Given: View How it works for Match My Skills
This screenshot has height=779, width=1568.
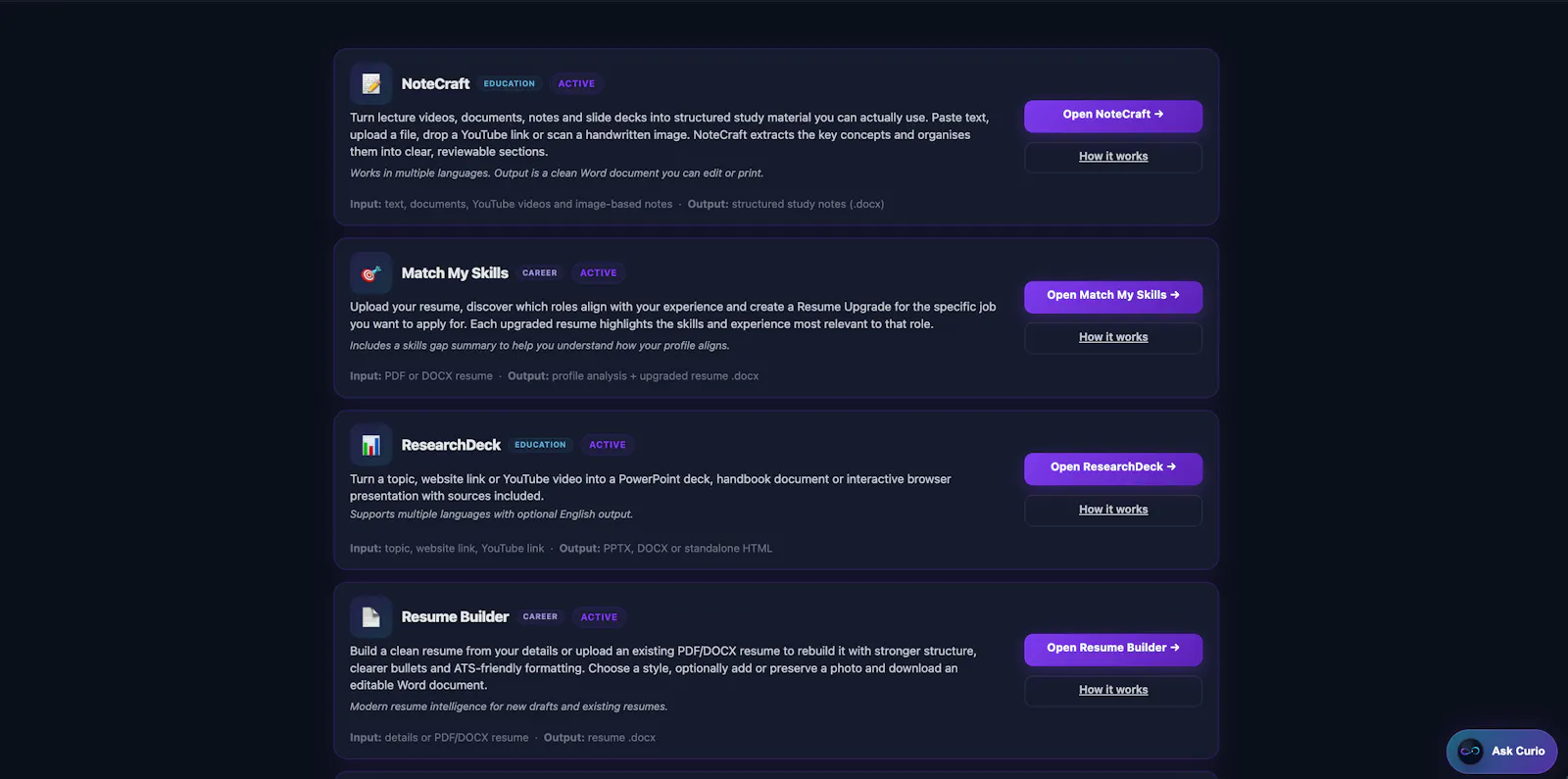Looking at the screenshot, I should [x=1113, y=337].
